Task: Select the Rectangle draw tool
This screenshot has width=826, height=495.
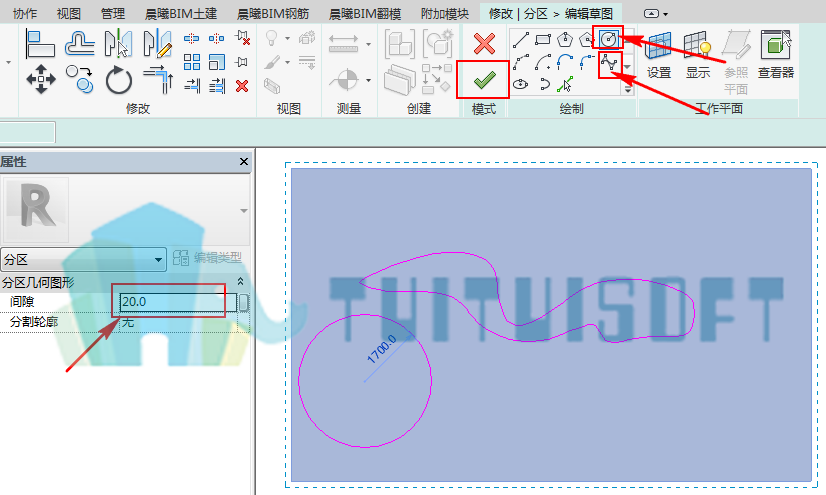Action: pos(543,39)
